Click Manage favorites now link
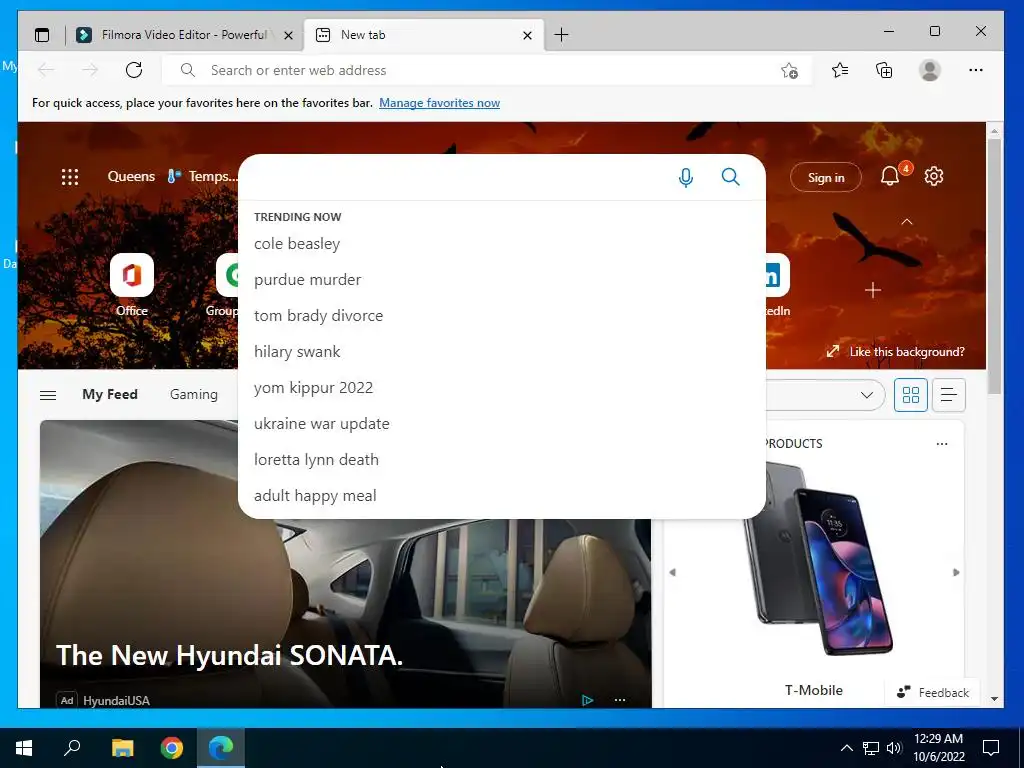Image resolution: width=1024 pixels, height=768 pixels. pyautogui.click(x=440, y=103)
